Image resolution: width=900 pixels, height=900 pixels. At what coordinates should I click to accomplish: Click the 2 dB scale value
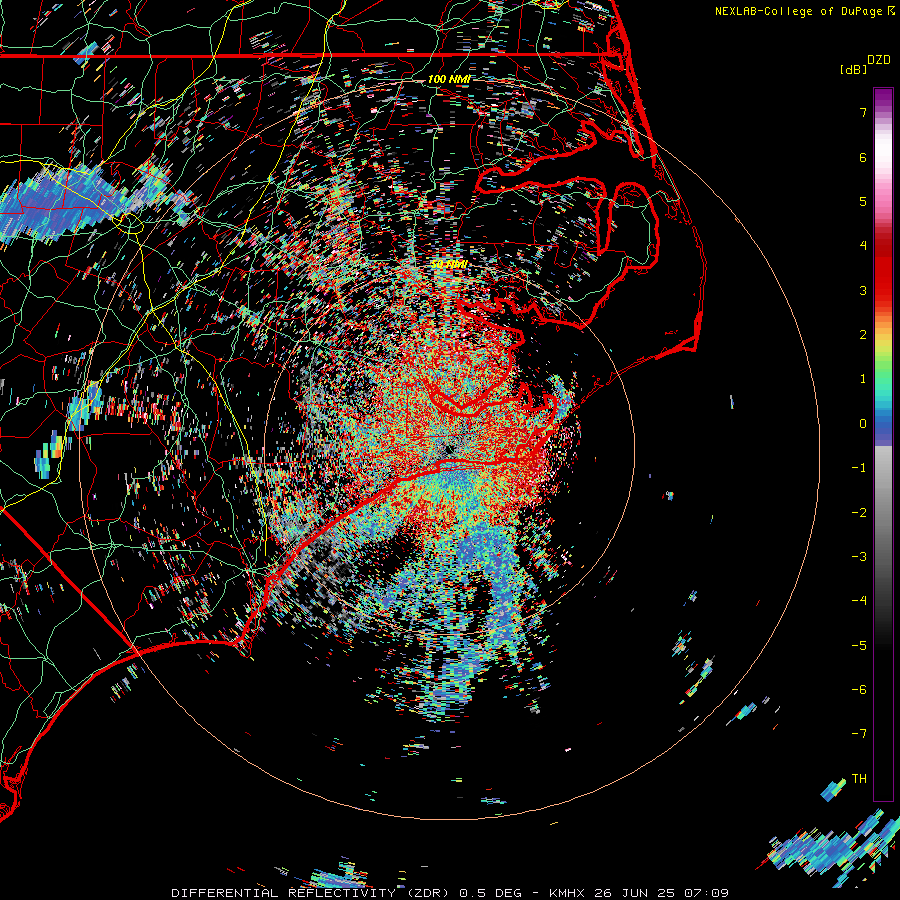click(x=863, y=335)
